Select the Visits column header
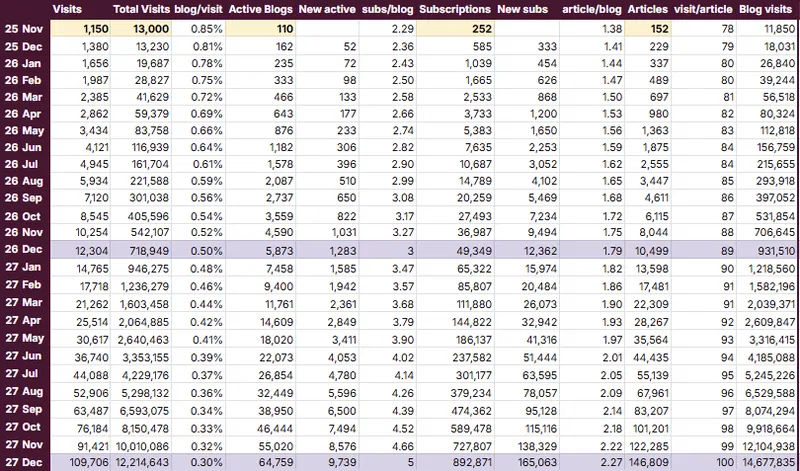The height and width of the screenshot is (471, 800). point(67,9)
